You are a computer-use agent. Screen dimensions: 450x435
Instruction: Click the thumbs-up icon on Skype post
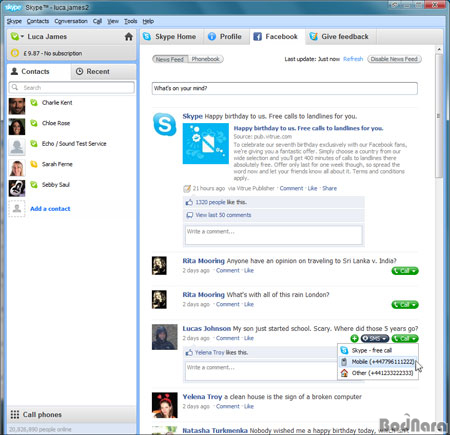click(189, 202)
